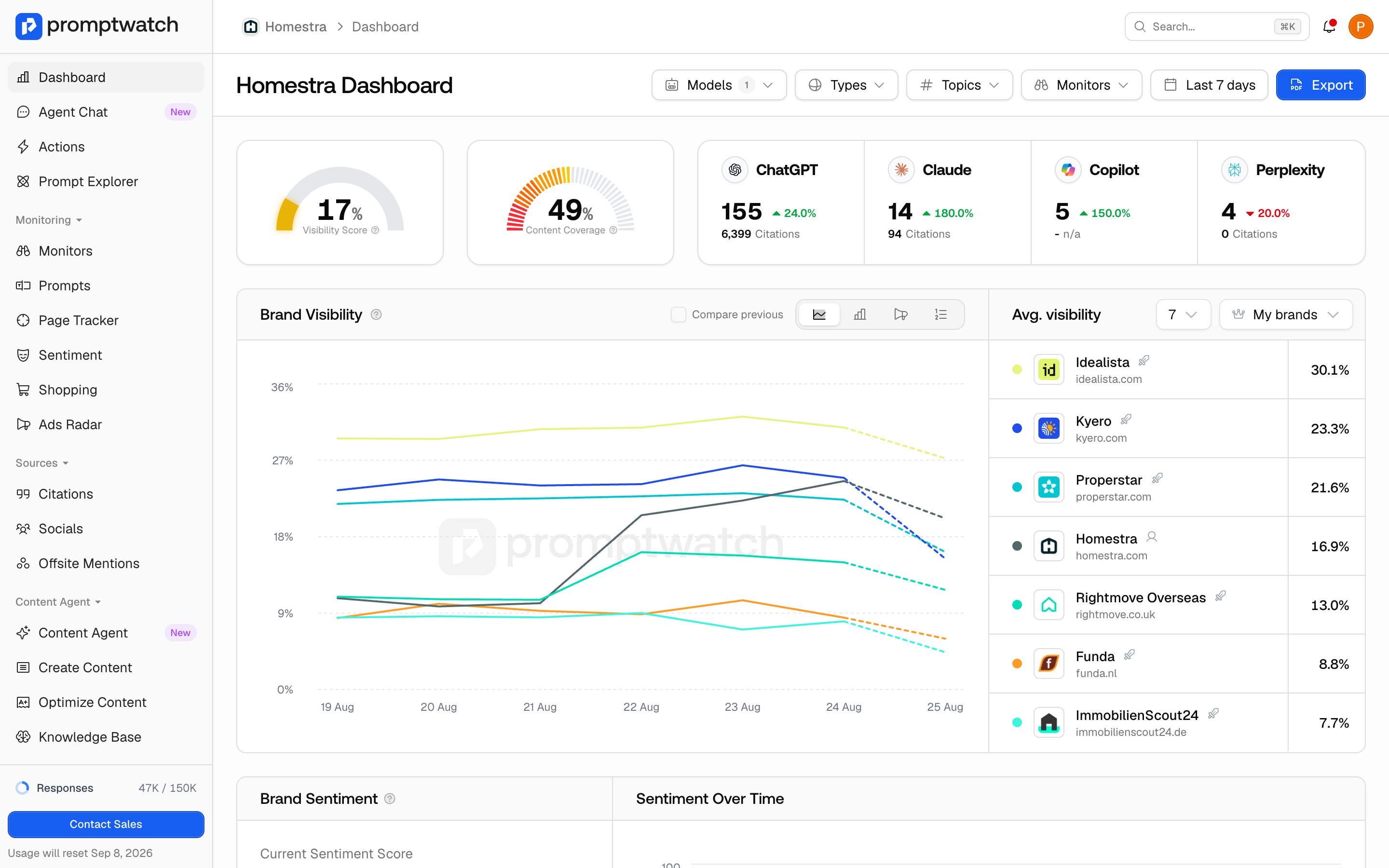Open Knowledge Base in sidebar

click(106, 736)
